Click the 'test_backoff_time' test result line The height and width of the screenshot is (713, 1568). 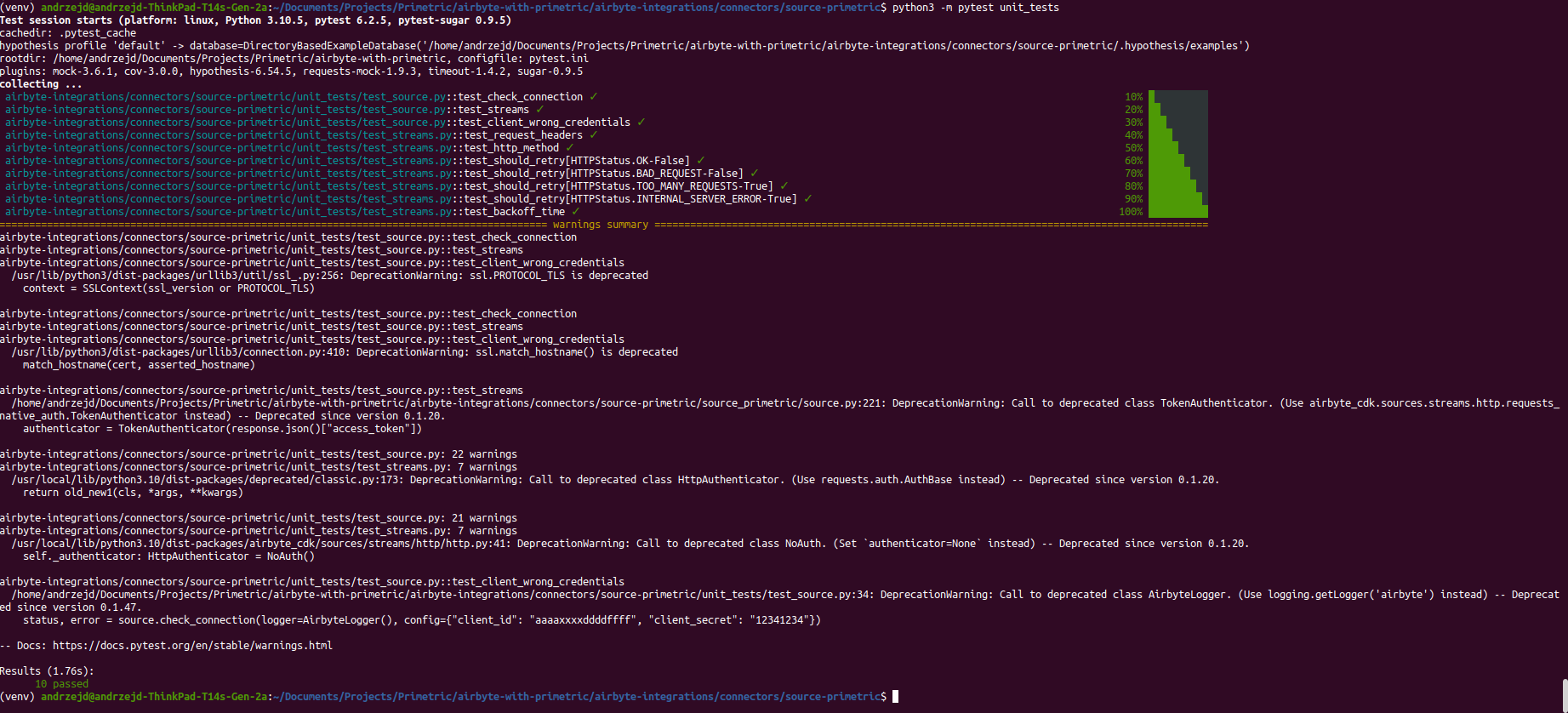[292, 212]
